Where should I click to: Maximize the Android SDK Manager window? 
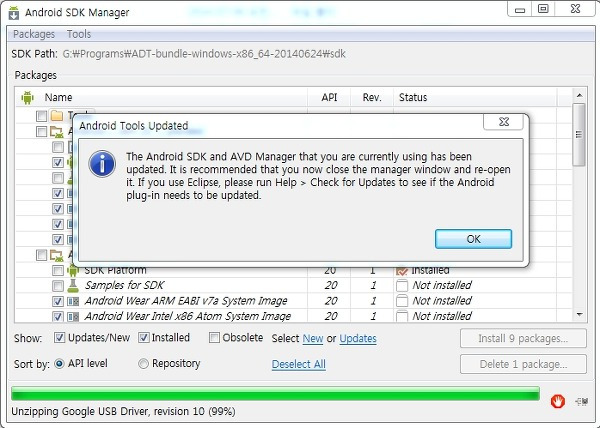[x=543, y=9]
